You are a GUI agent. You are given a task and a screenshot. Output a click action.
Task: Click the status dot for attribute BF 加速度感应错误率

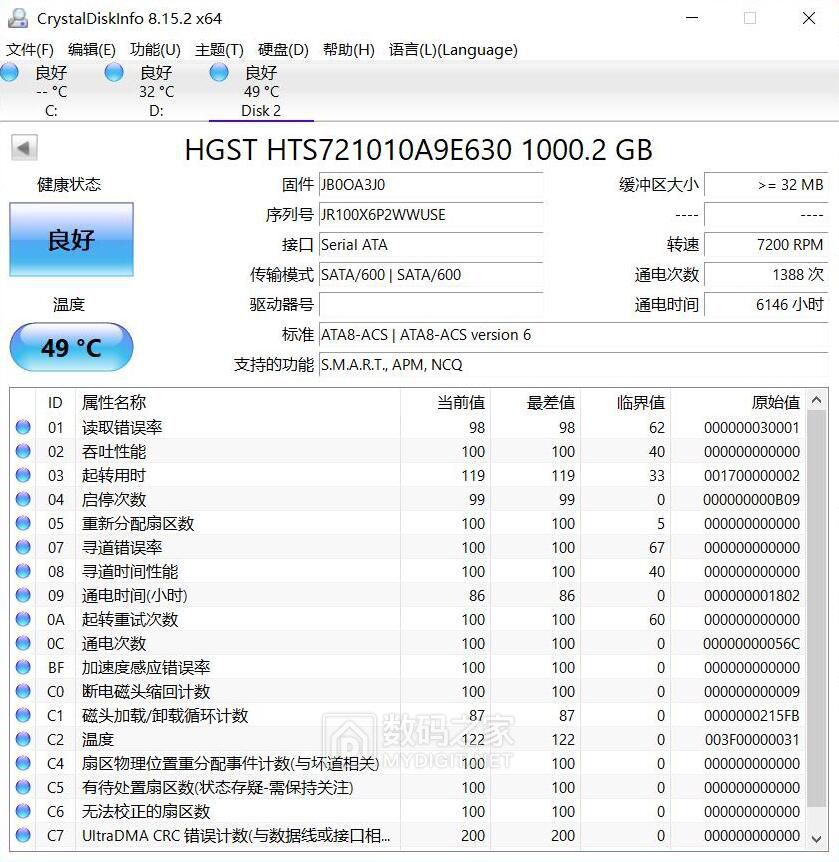23,667
